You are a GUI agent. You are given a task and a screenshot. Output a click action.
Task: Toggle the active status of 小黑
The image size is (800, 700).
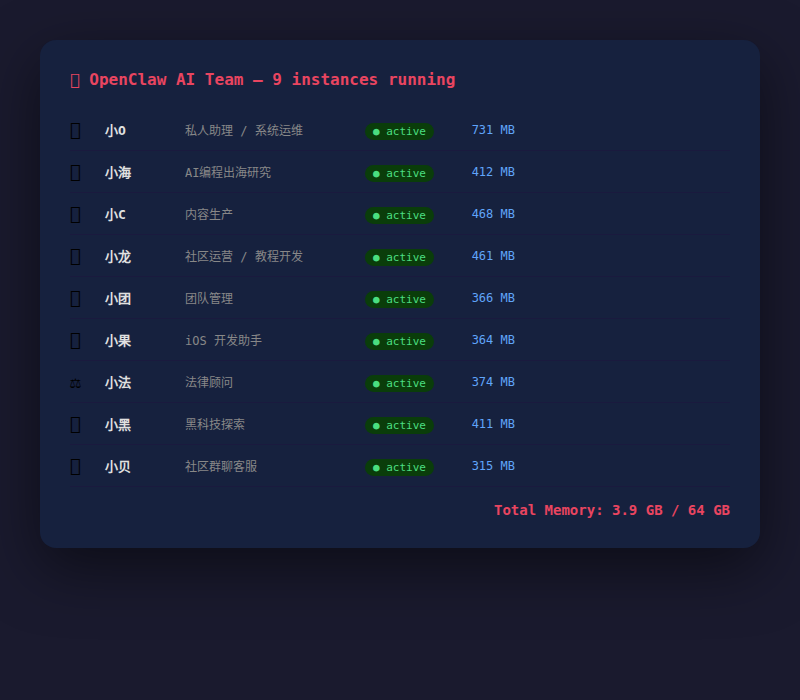click(399, 425)
